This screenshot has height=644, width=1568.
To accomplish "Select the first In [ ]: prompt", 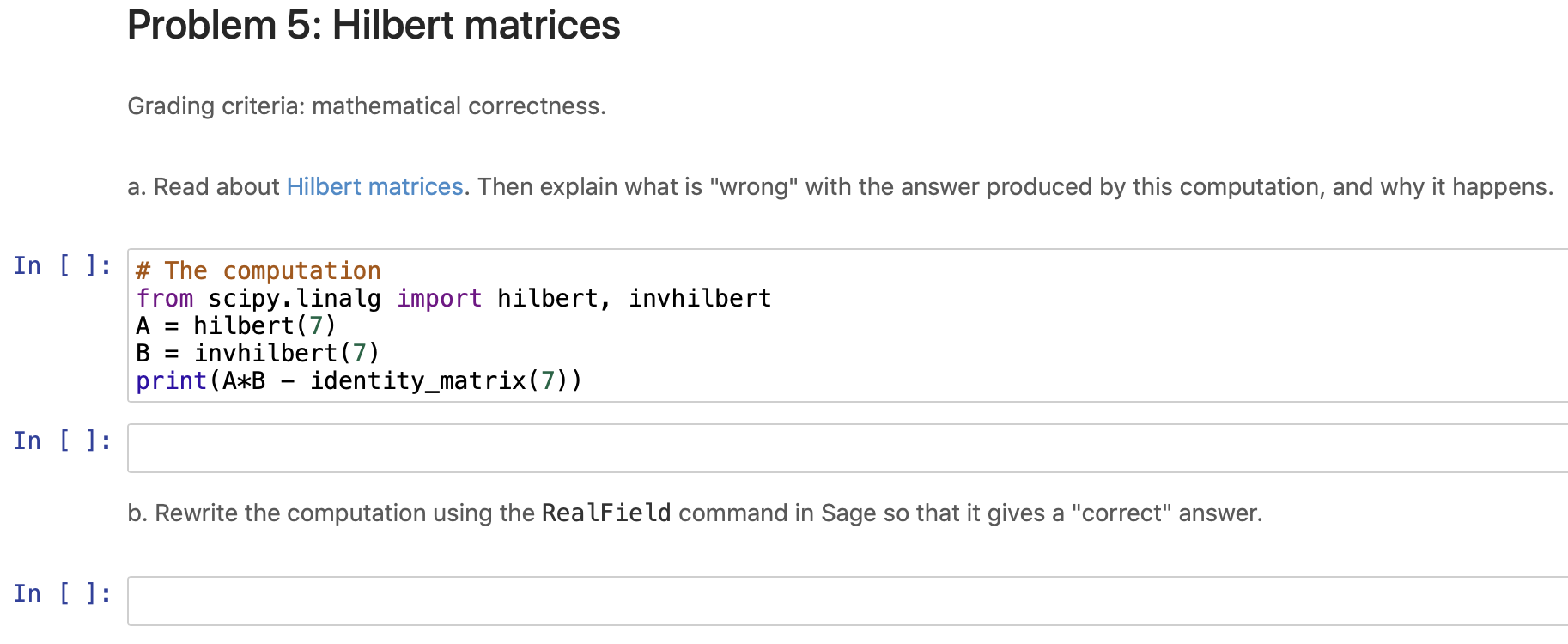I will pyautogui.click(x=61, y=264).
